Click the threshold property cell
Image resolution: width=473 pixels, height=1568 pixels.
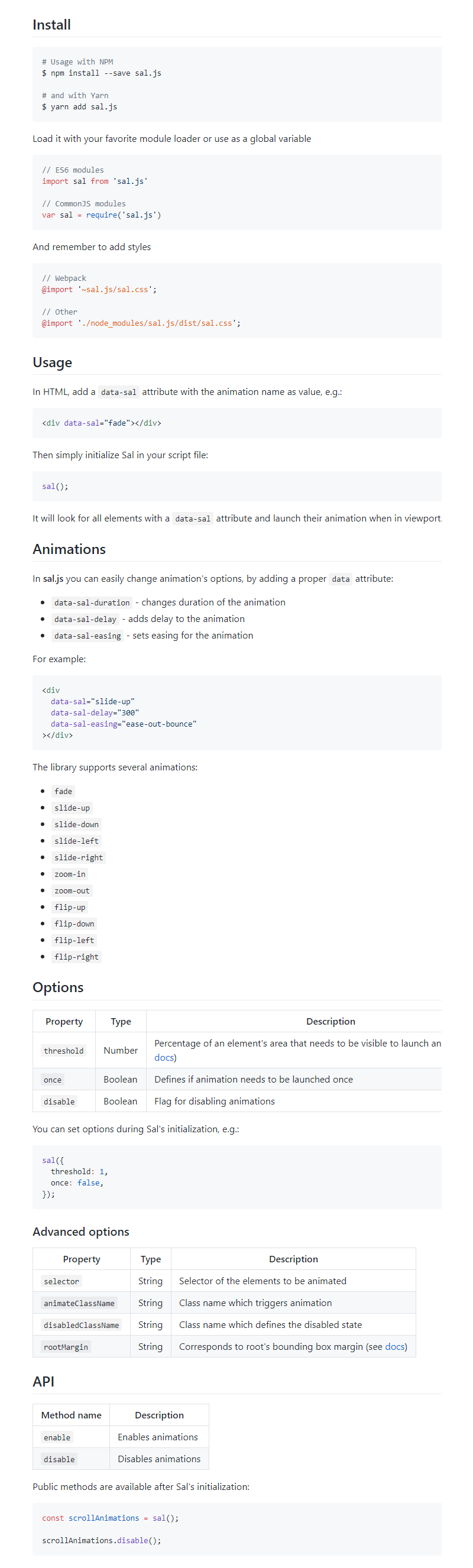pos(63,1051)
